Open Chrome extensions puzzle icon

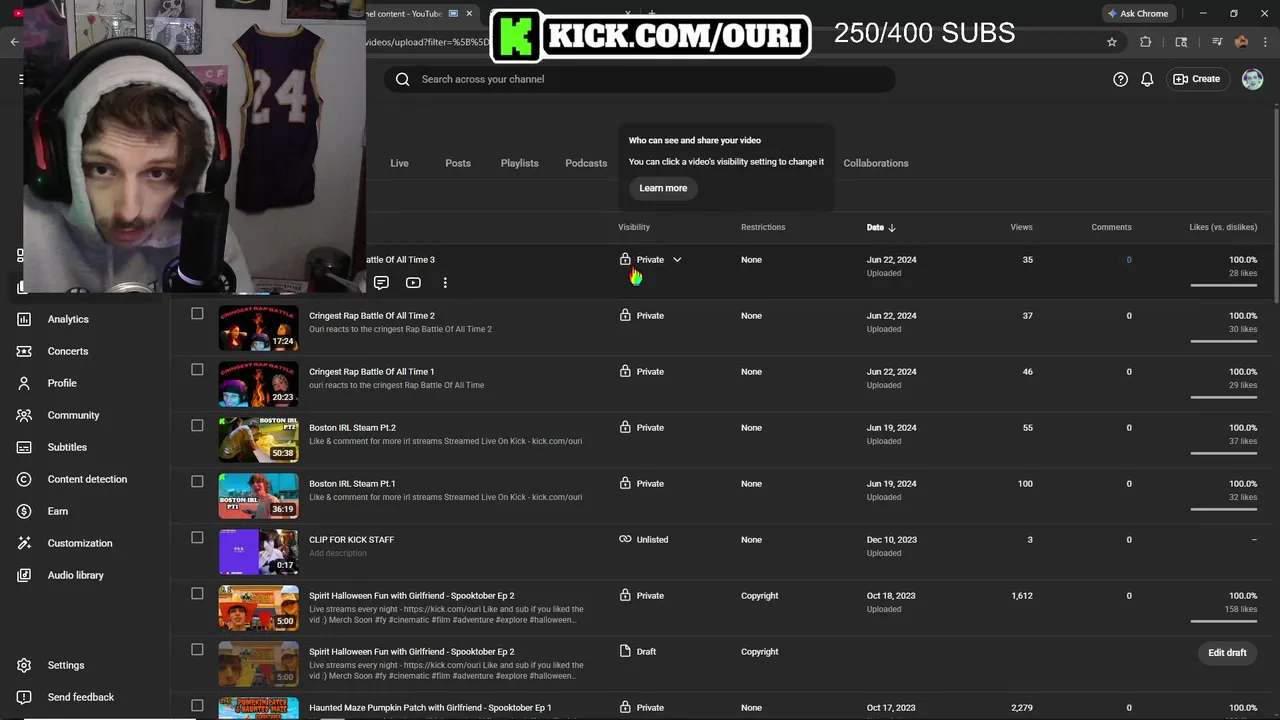pyautogui.click(x=1146, y=42)
